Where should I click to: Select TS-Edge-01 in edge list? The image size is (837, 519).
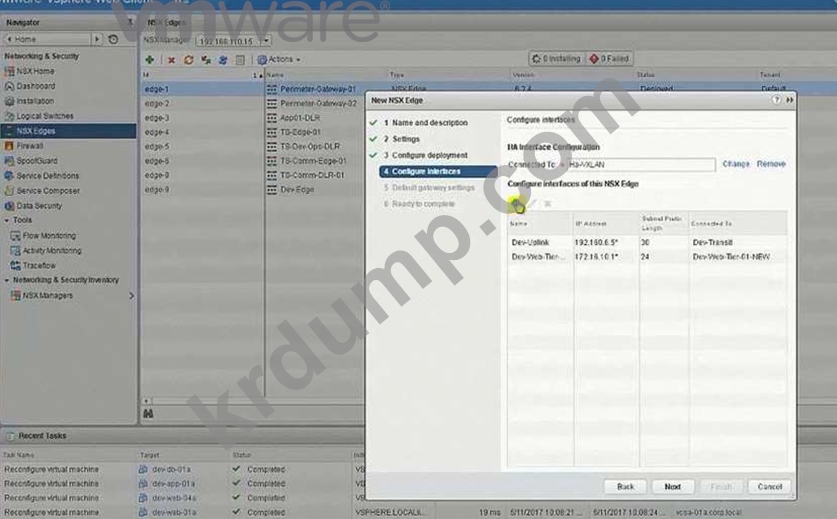tap(301, 132)
